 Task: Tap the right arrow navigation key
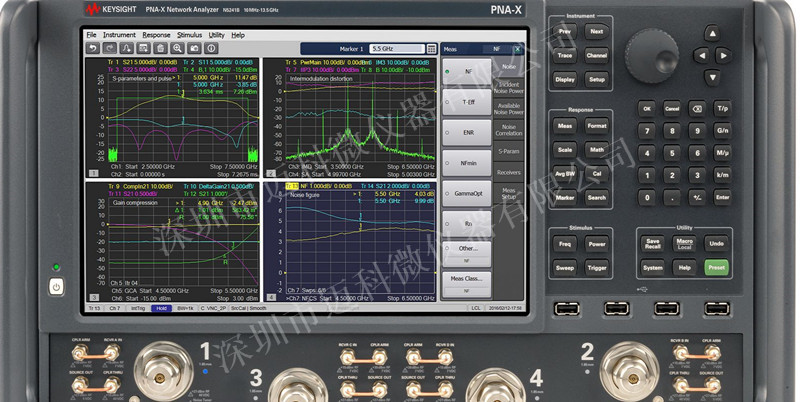point(723,56)
